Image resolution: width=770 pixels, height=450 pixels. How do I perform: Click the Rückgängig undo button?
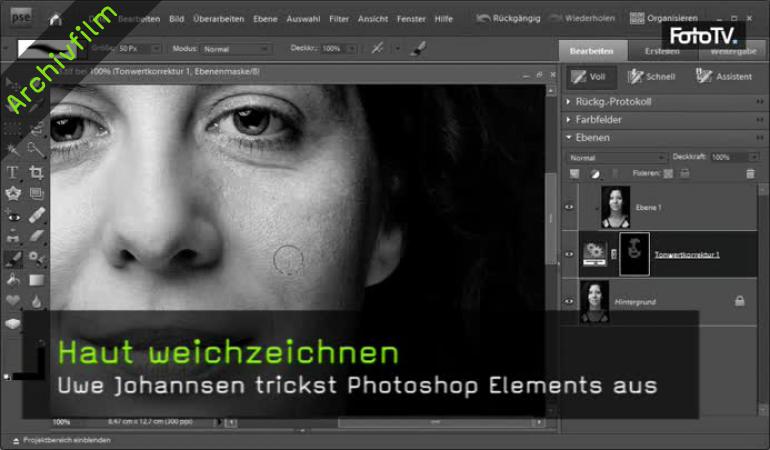pyautogui.click(x=508, y=19)
